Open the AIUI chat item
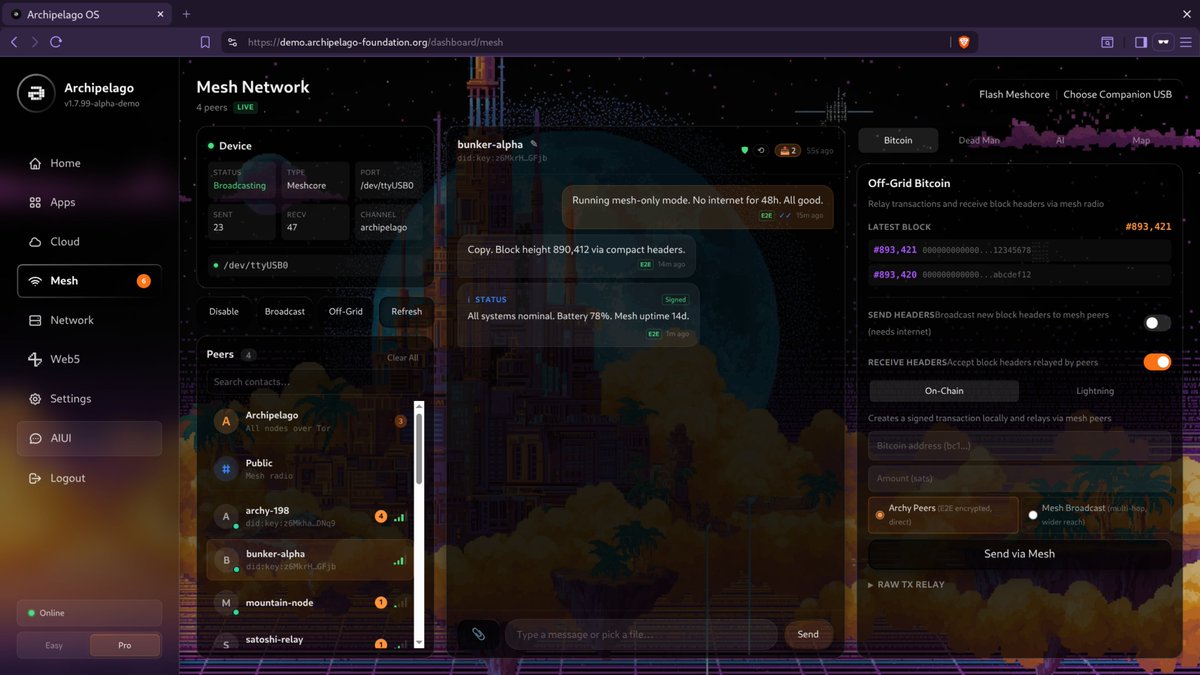This screenshot has height=675, width=1200. 89,438
